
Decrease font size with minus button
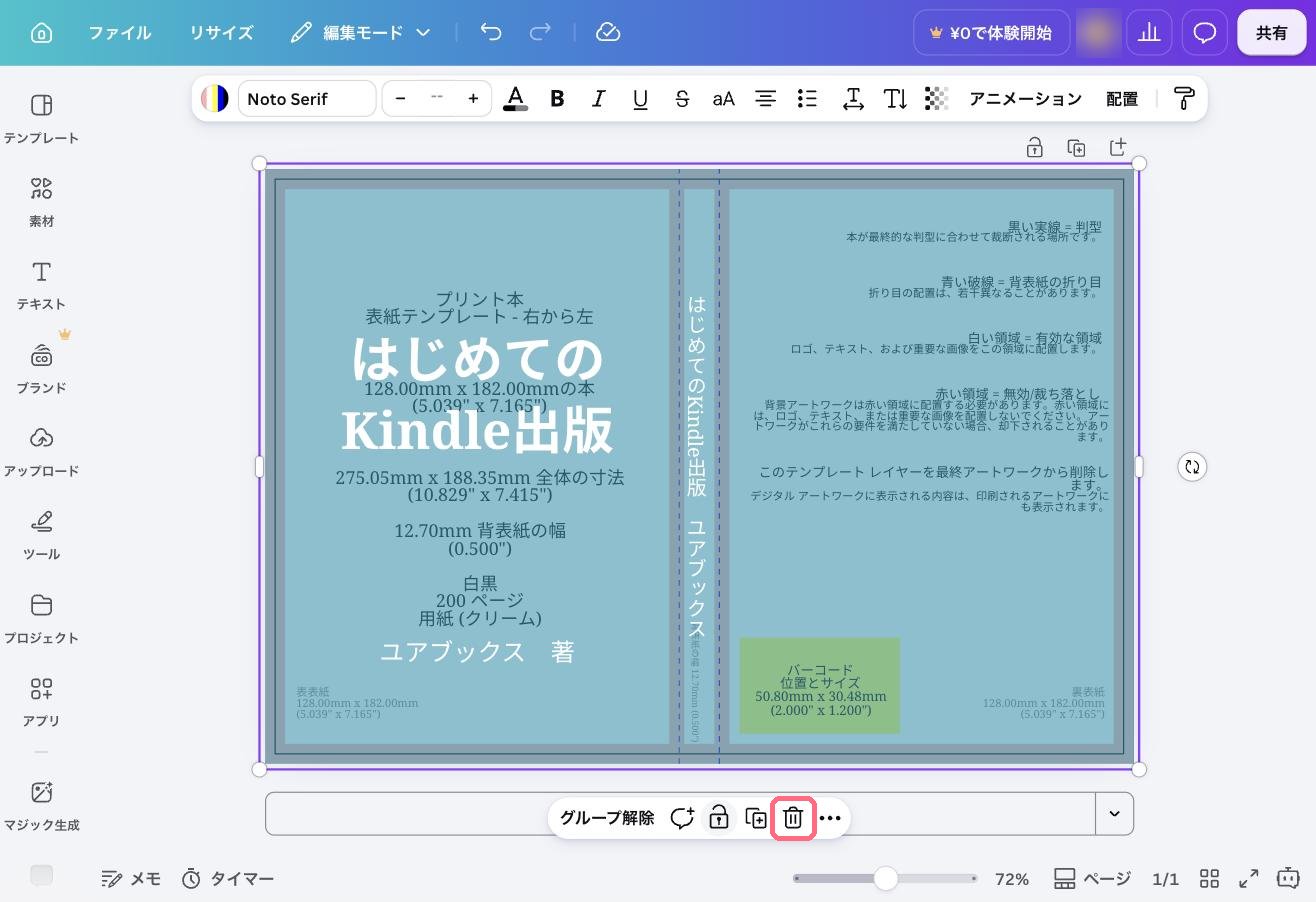(x=401, y=98)
